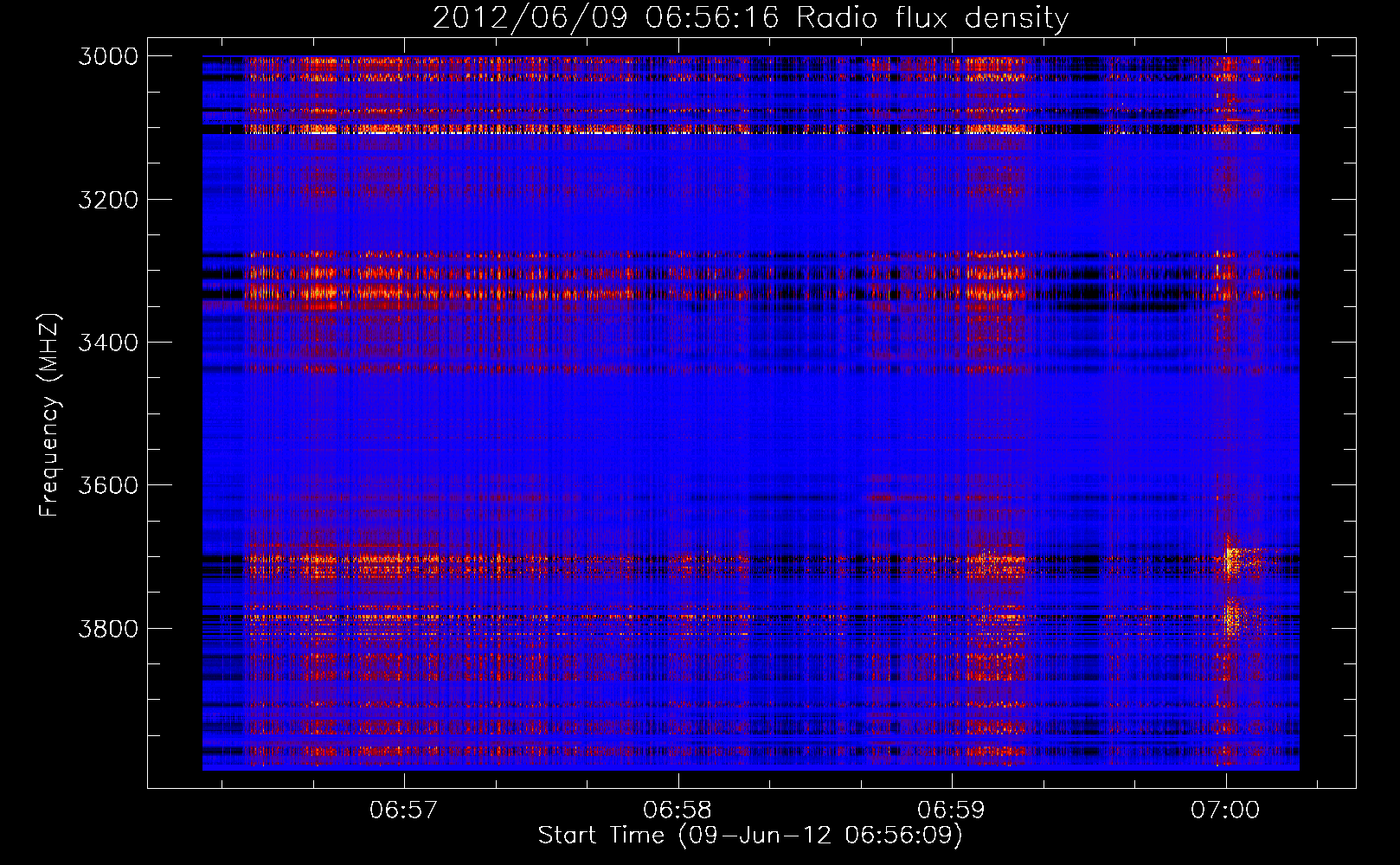Viewport: 1400px width, 865px height.
Task: Click the 3600 frequency axis label
Action: click(108, 485)
